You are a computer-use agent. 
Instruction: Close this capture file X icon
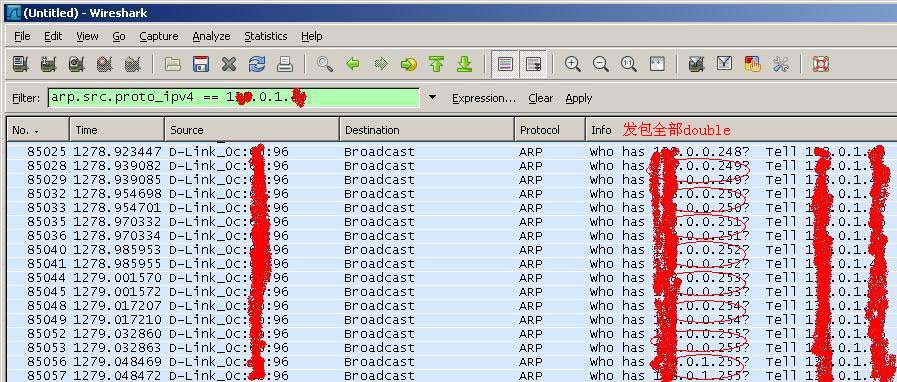pos(229,64)
